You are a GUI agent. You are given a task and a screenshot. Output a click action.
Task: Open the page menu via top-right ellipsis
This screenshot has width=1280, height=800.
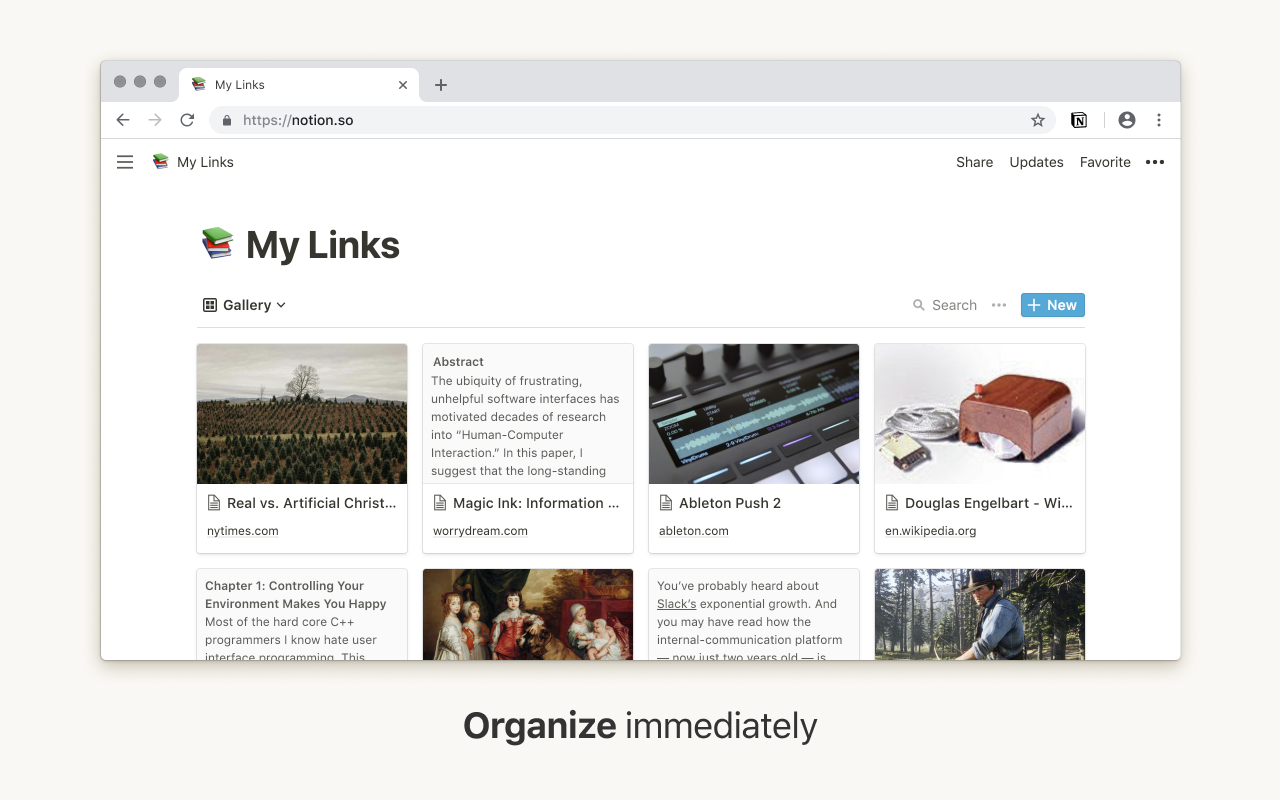click(1155, 161)
